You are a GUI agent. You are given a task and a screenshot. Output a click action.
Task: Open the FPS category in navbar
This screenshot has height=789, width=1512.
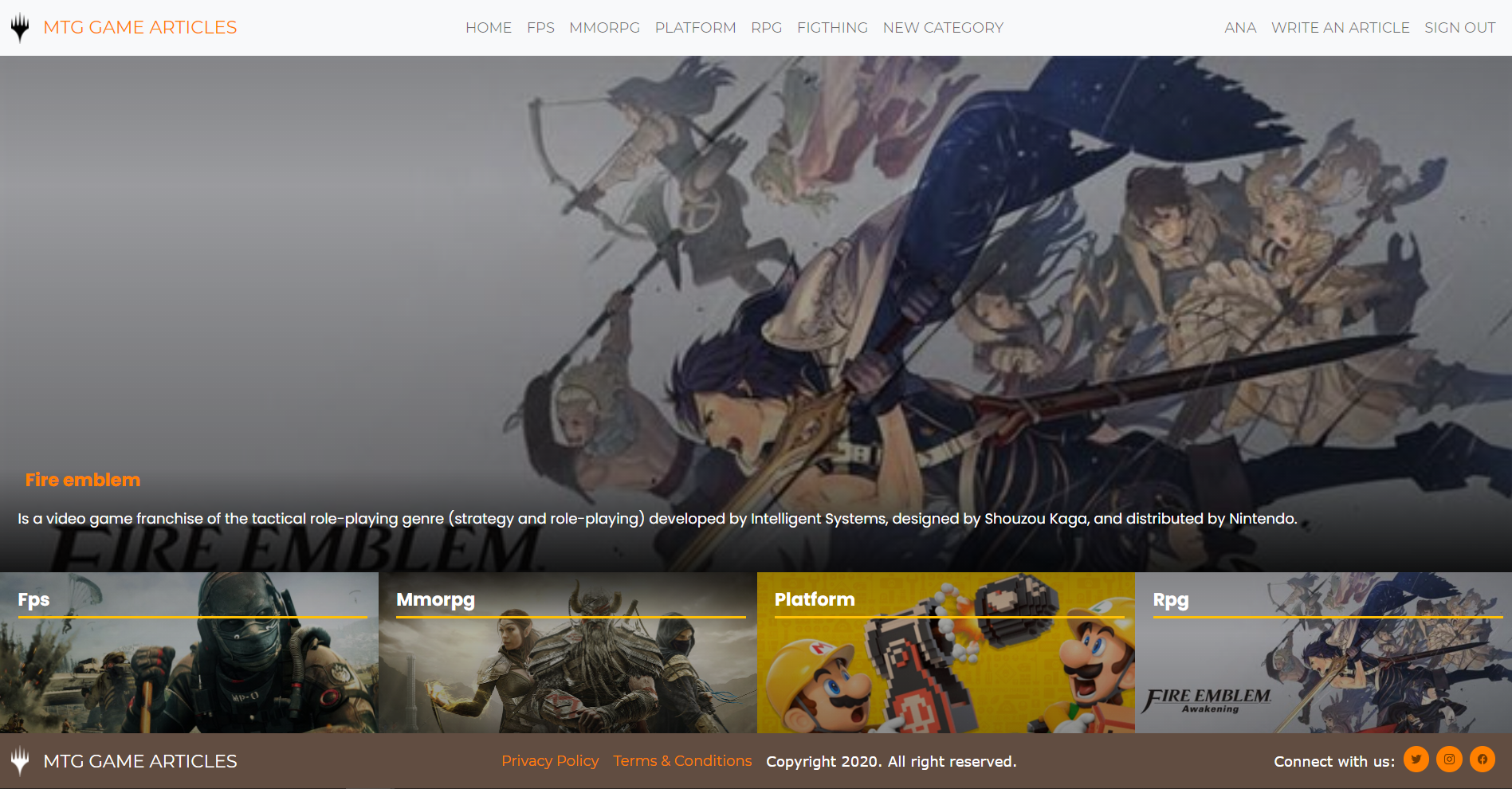point(540,28)
